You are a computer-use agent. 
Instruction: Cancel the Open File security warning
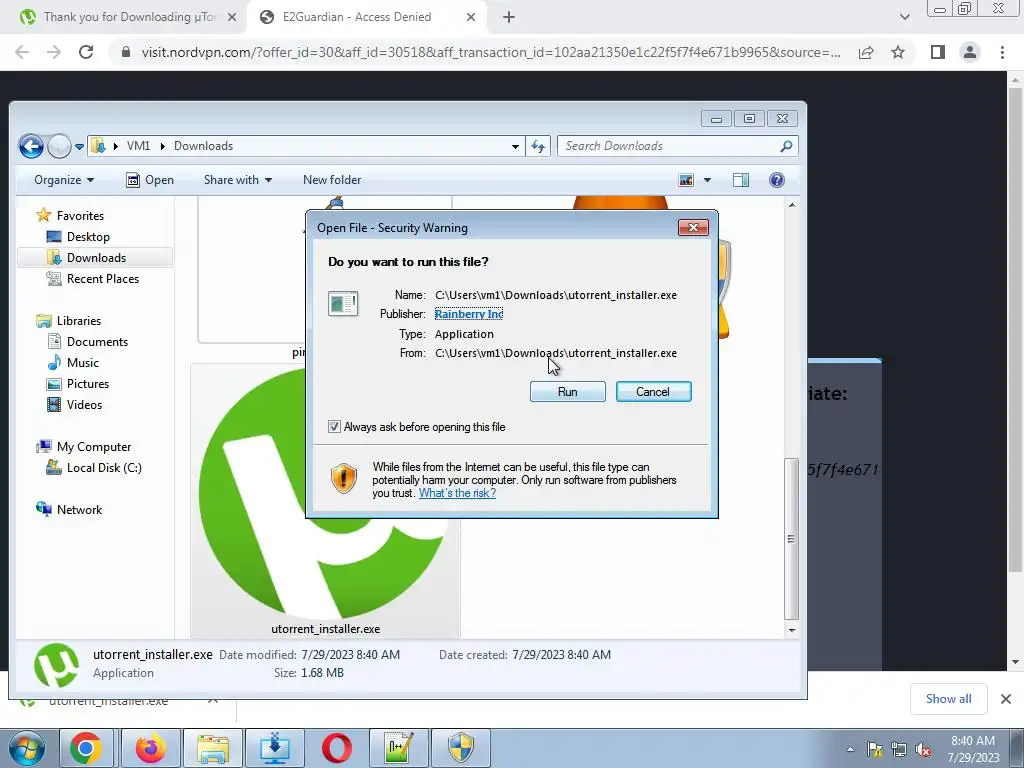(x=653, y=392)
